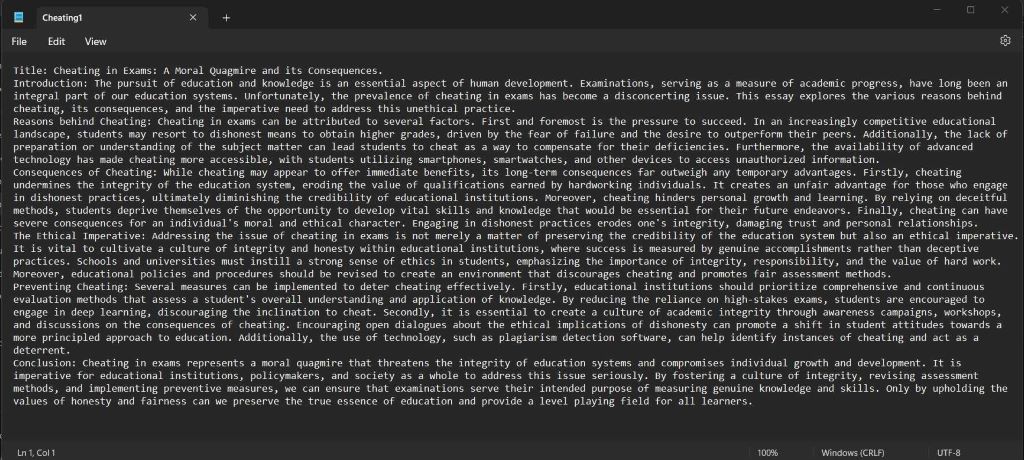Click the UTF-8 encoding indicator
Image resolution: width=1024 pixels, height=460 pixels.
click(948, 453)
